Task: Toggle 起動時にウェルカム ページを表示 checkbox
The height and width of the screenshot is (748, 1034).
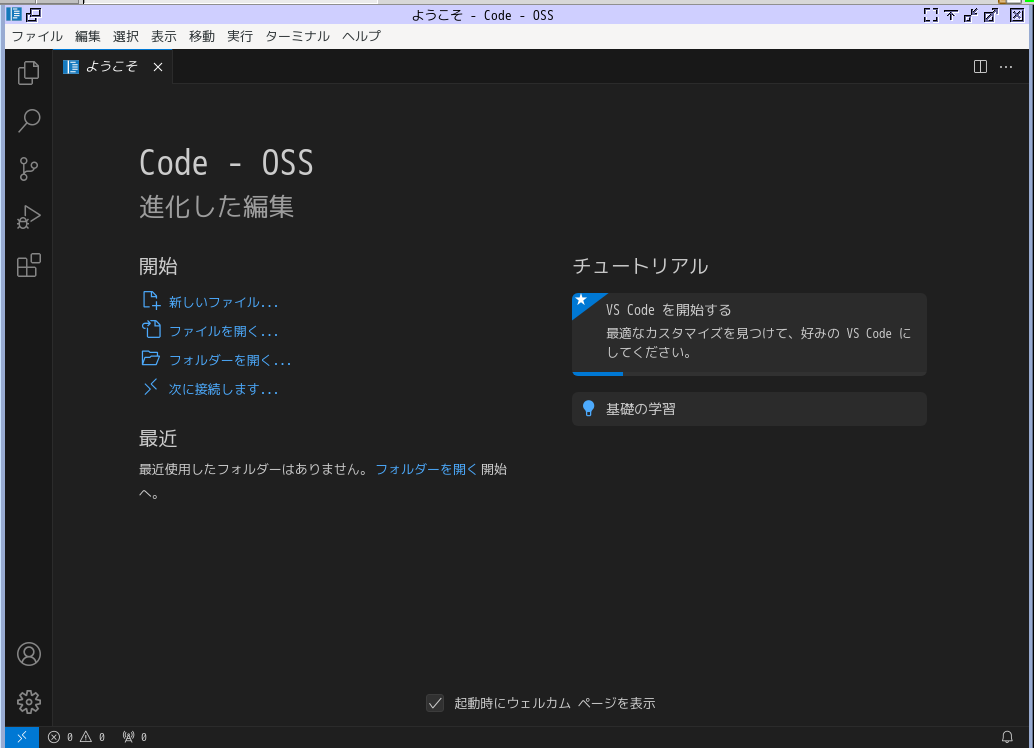Action: click(x=435, y=703)
